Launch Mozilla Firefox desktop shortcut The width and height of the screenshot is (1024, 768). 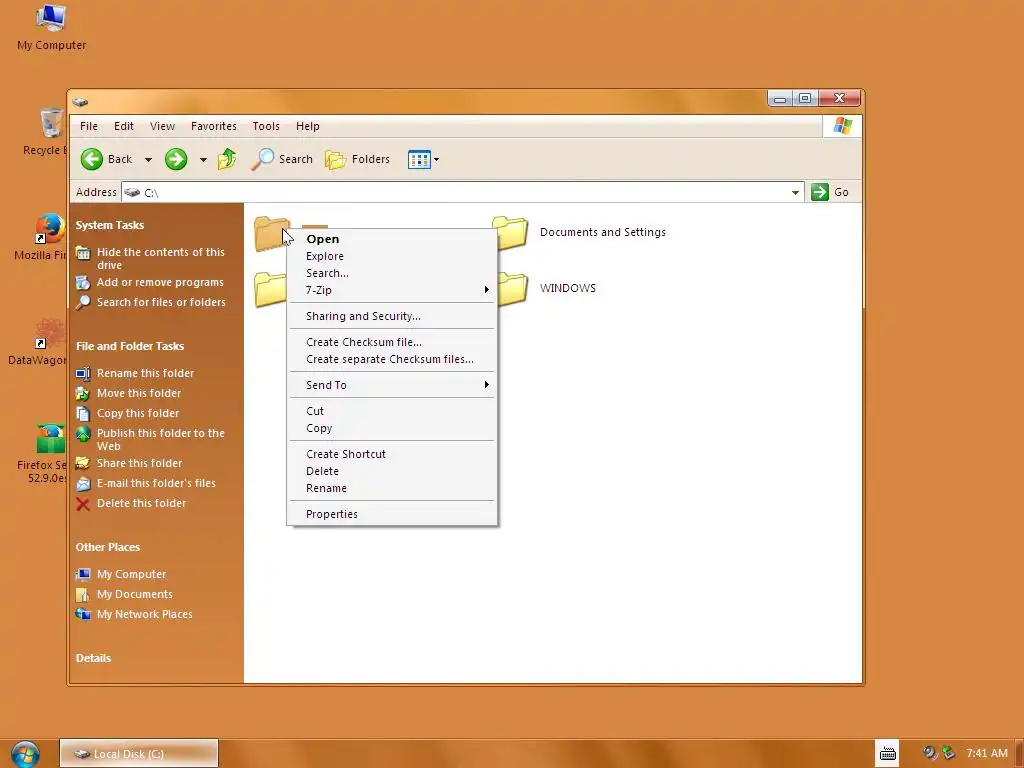point(50,229)
